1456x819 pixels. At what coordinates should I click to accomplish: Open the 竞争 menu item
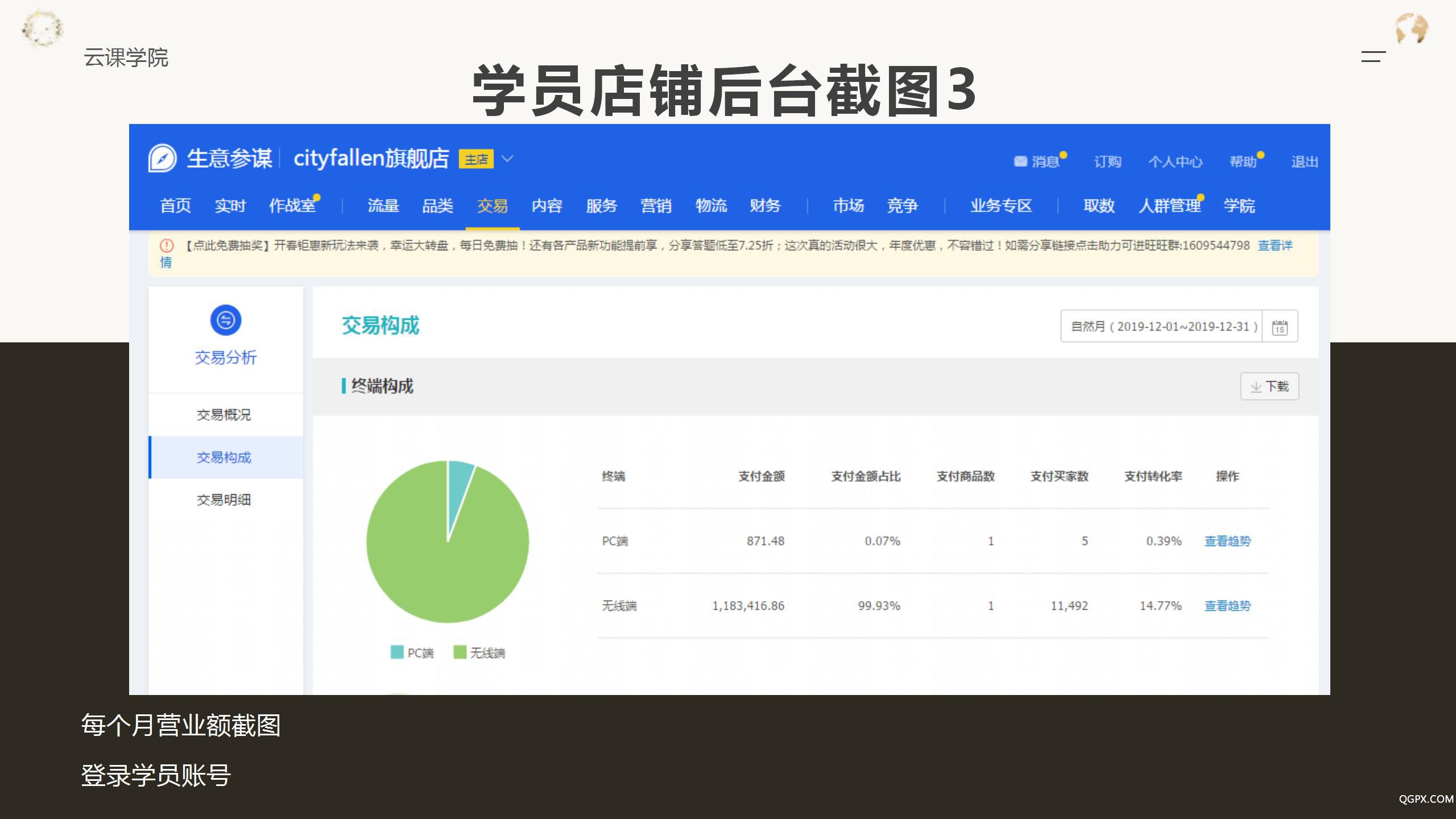click(x=902, y=205)
